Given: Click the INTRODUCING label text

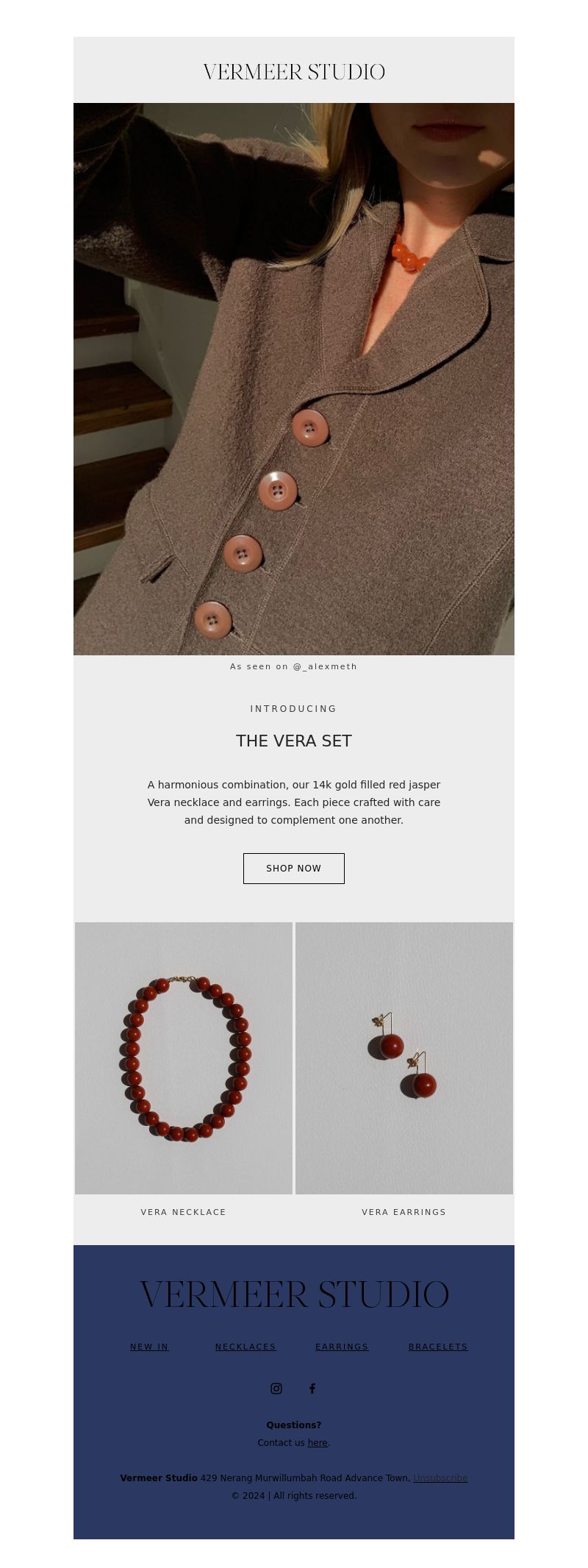Looking at the screenshot, I should 294,709.
